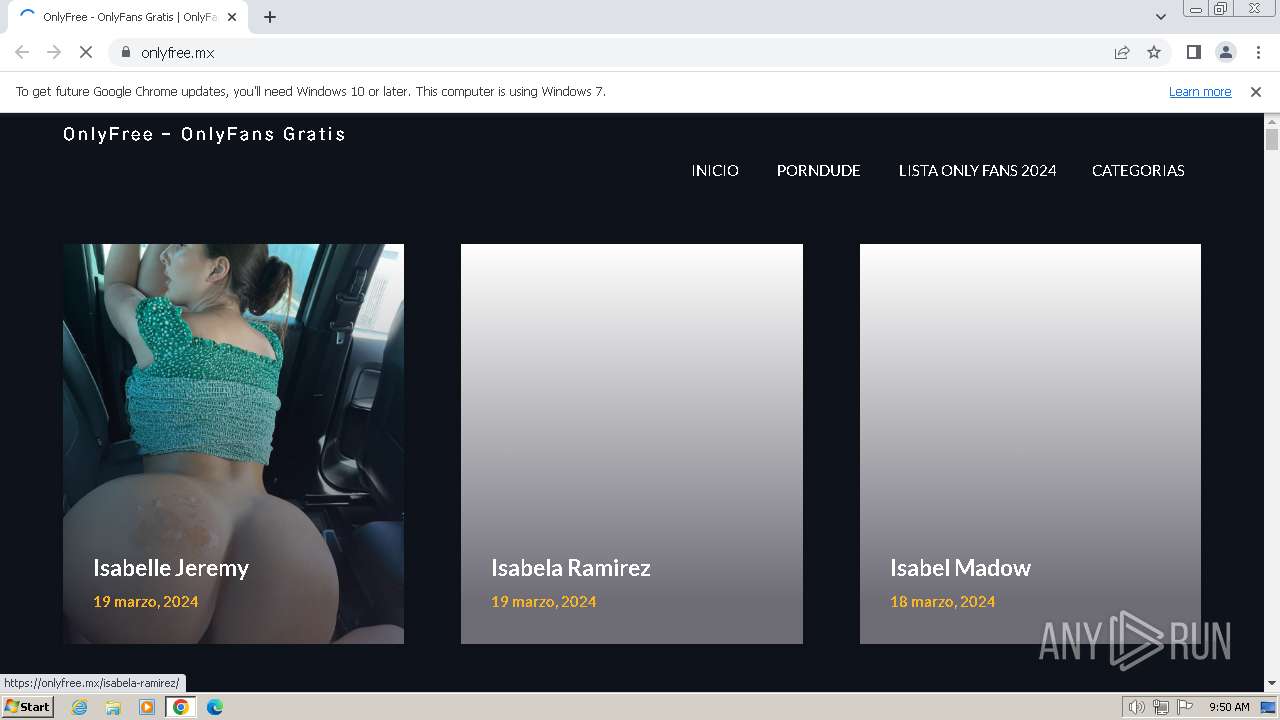Open the PORNDUDE menu item
The image size is (1280, 720).
(819, 171)
